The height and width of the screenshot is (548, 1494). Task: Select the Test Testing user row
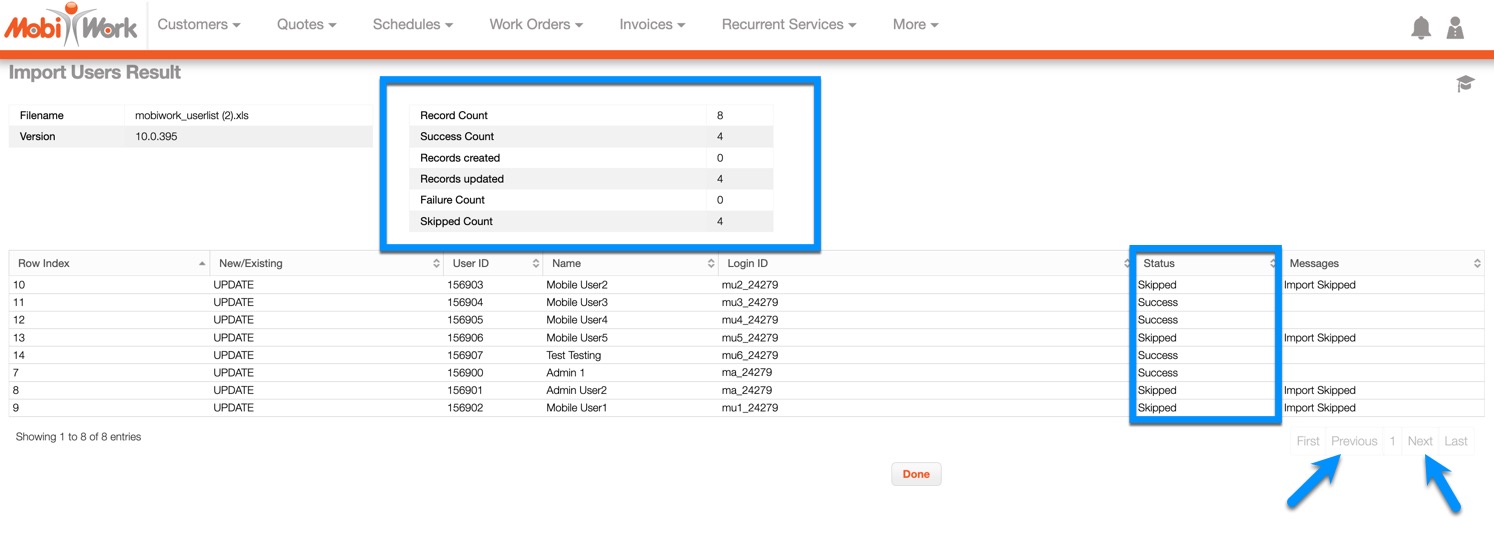(573, 355)
